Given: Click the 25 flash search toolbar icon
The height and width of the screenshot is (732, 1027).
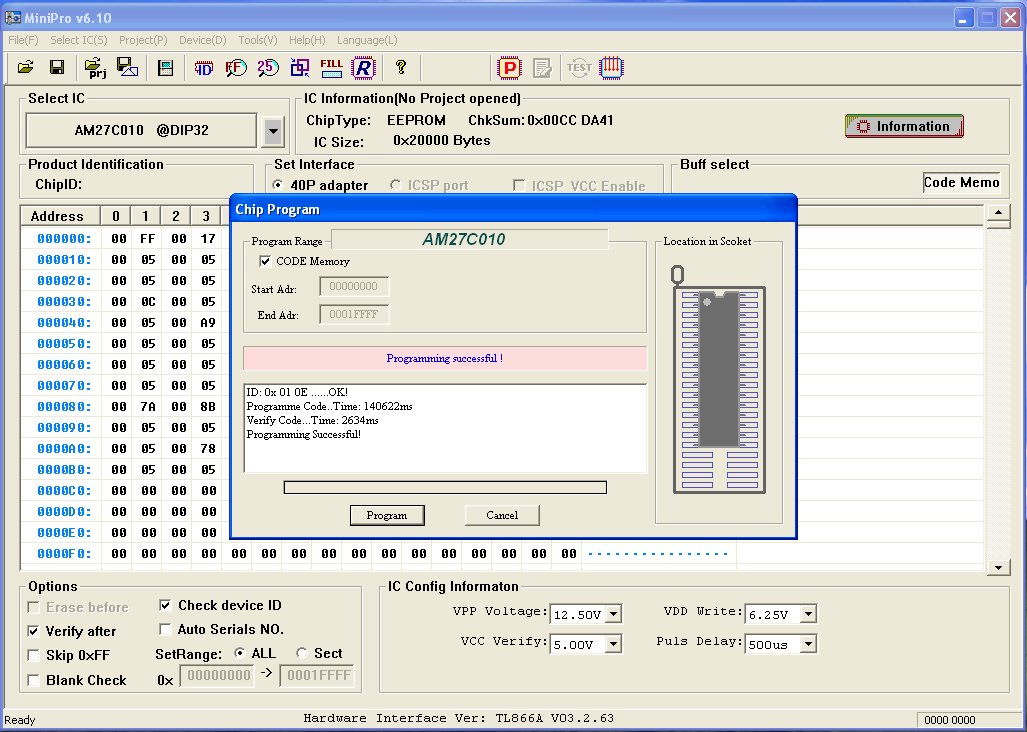Looking at the screenshot, I should coord(267,67).
